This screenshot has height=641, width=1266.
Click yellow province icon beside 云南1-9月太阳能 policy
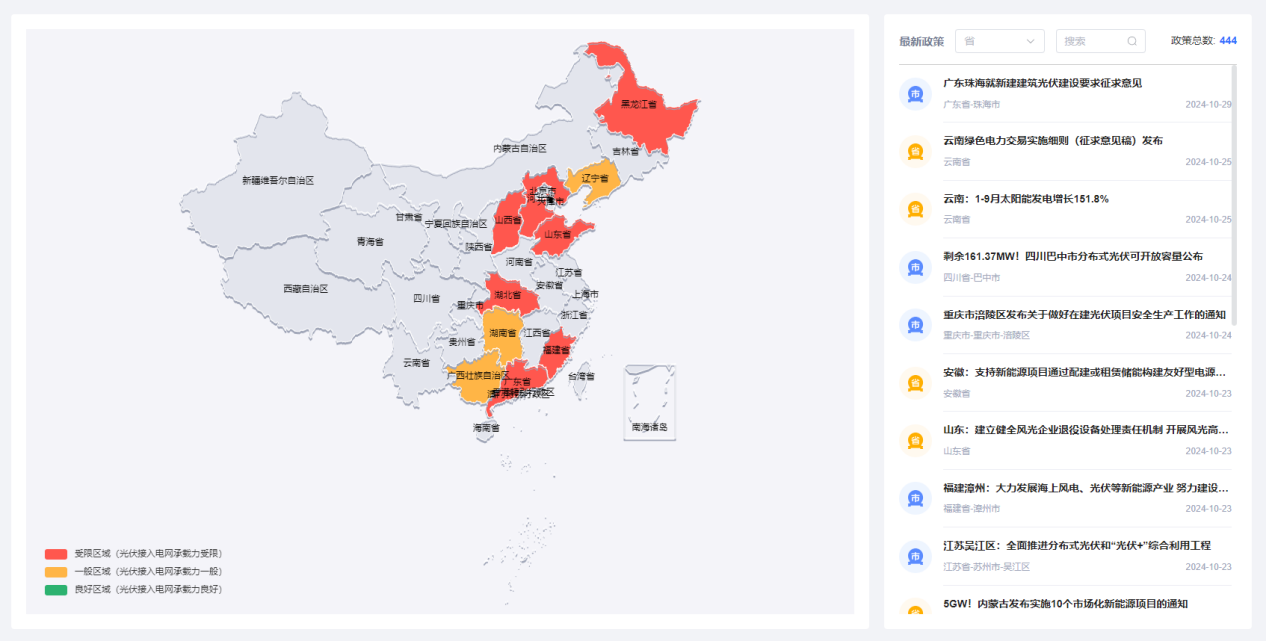click(x=915, y=209)
